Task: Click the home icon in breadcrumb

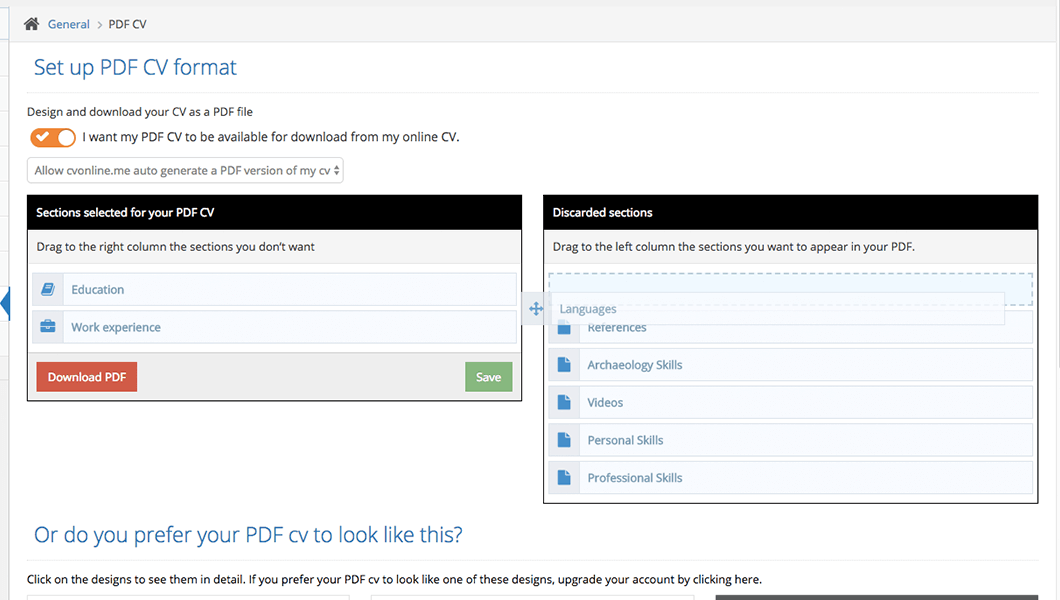Action: [32, 24]
